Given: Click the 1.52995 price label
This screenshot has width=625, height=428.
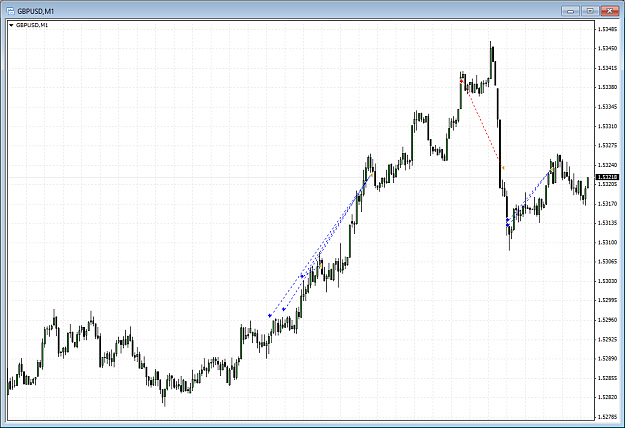Looking at the screenshot, I should coord(607,300).
